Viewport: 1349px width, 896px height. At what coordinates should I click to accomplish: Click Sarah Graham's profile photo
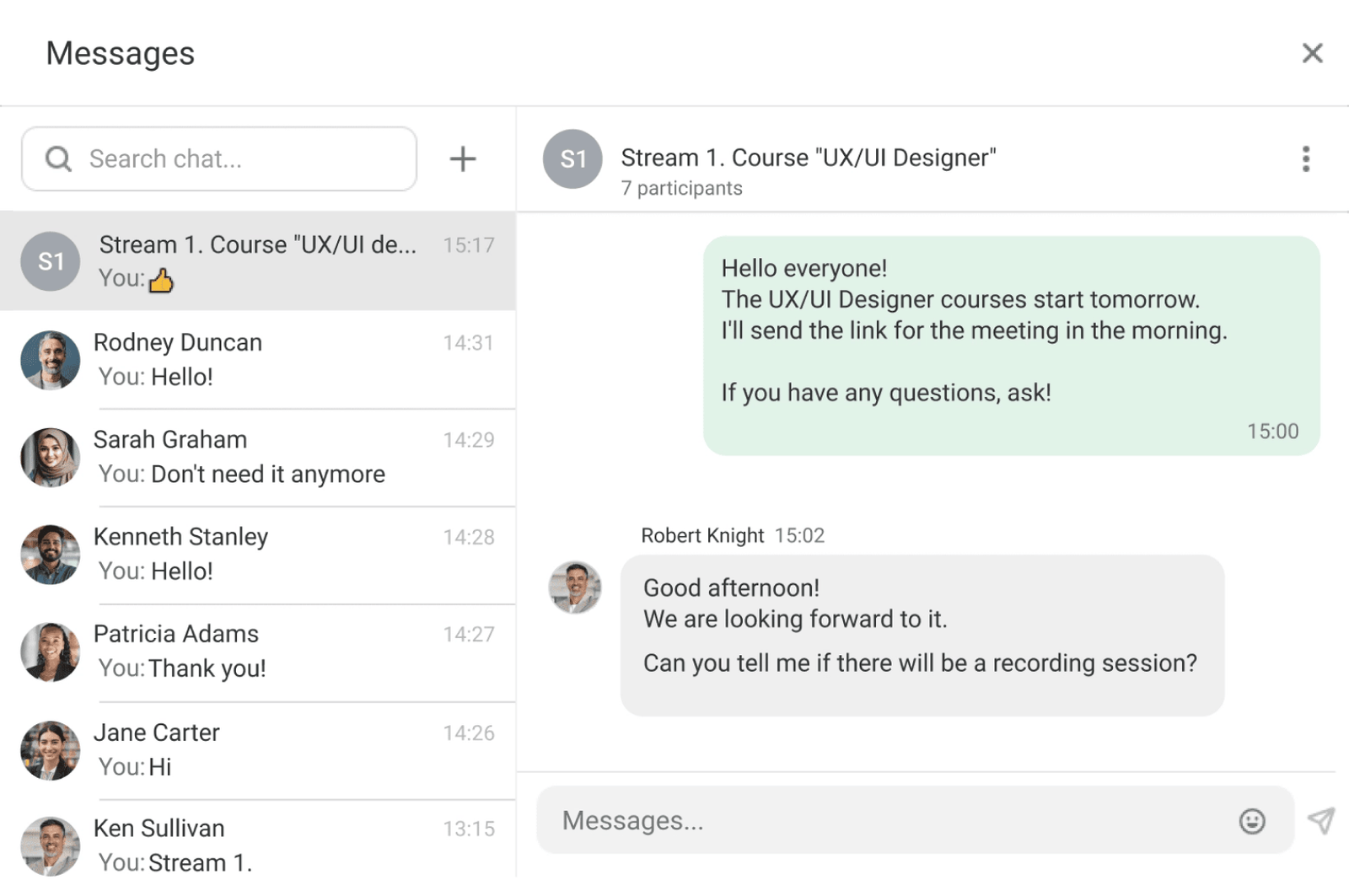[x=50, y=457]
